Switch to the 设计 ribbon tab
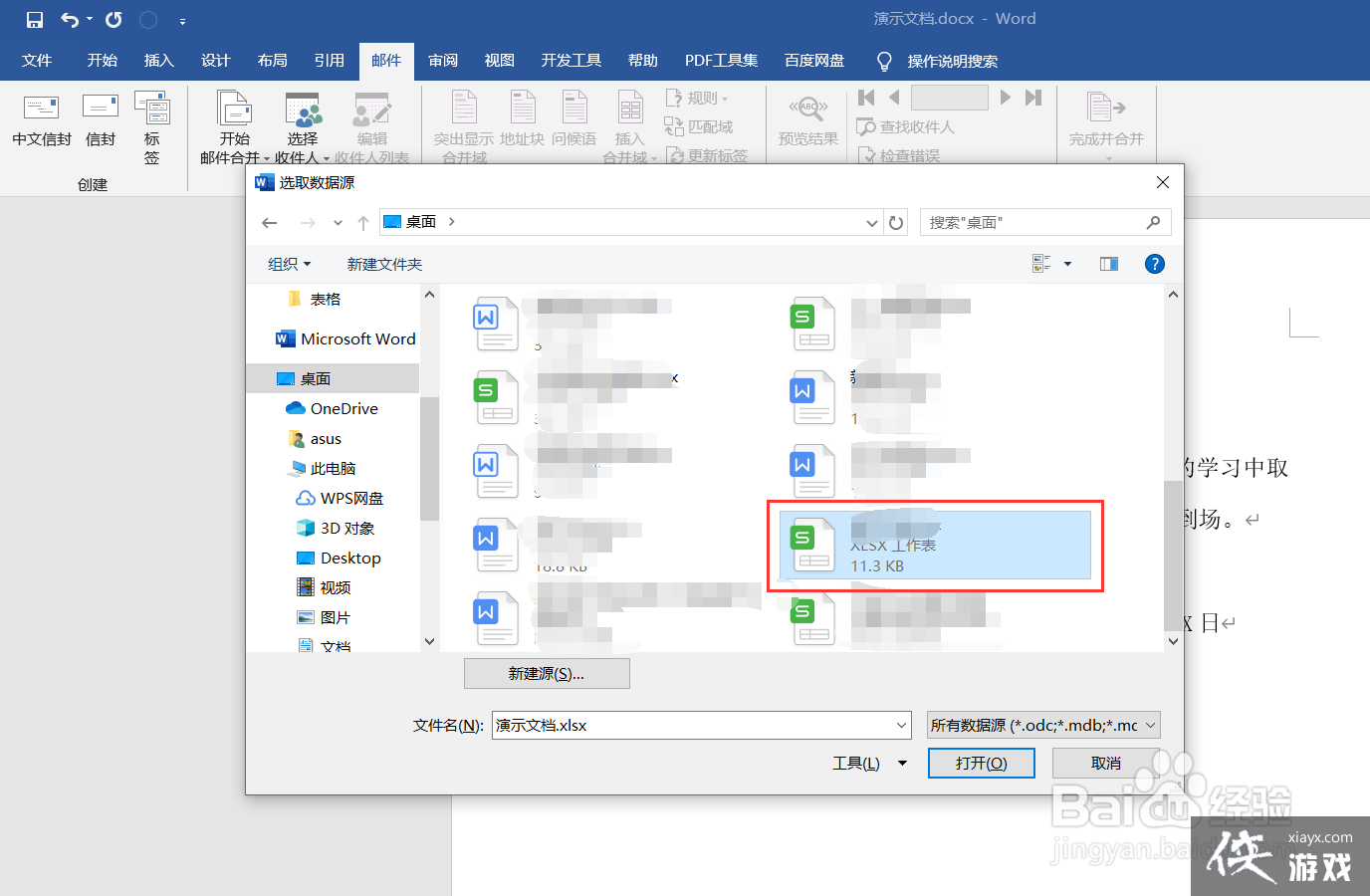This screenshot has height=896, width=1370. pyautogui.click(x=215, y=61)
